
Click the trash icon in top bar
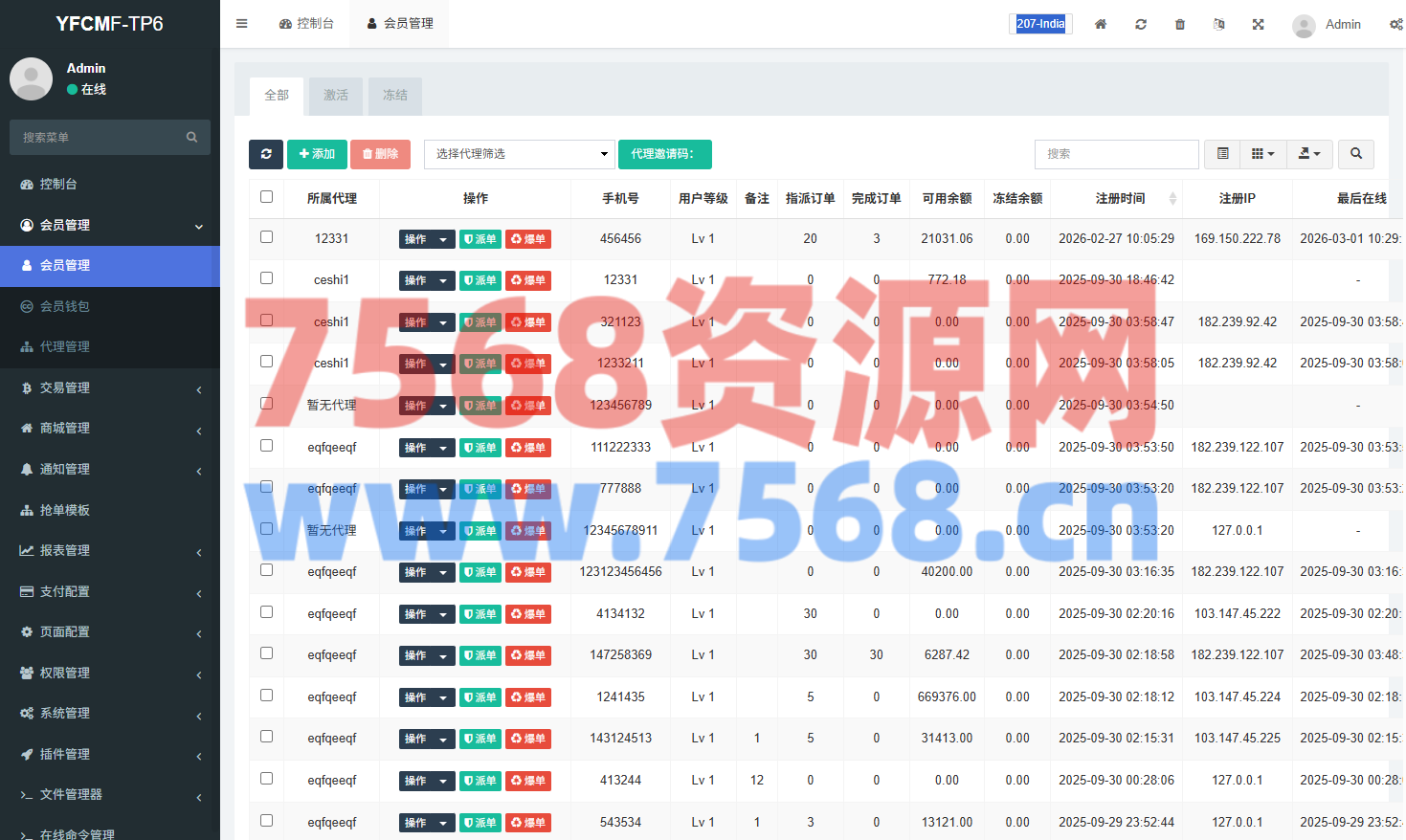[1179, 24]
